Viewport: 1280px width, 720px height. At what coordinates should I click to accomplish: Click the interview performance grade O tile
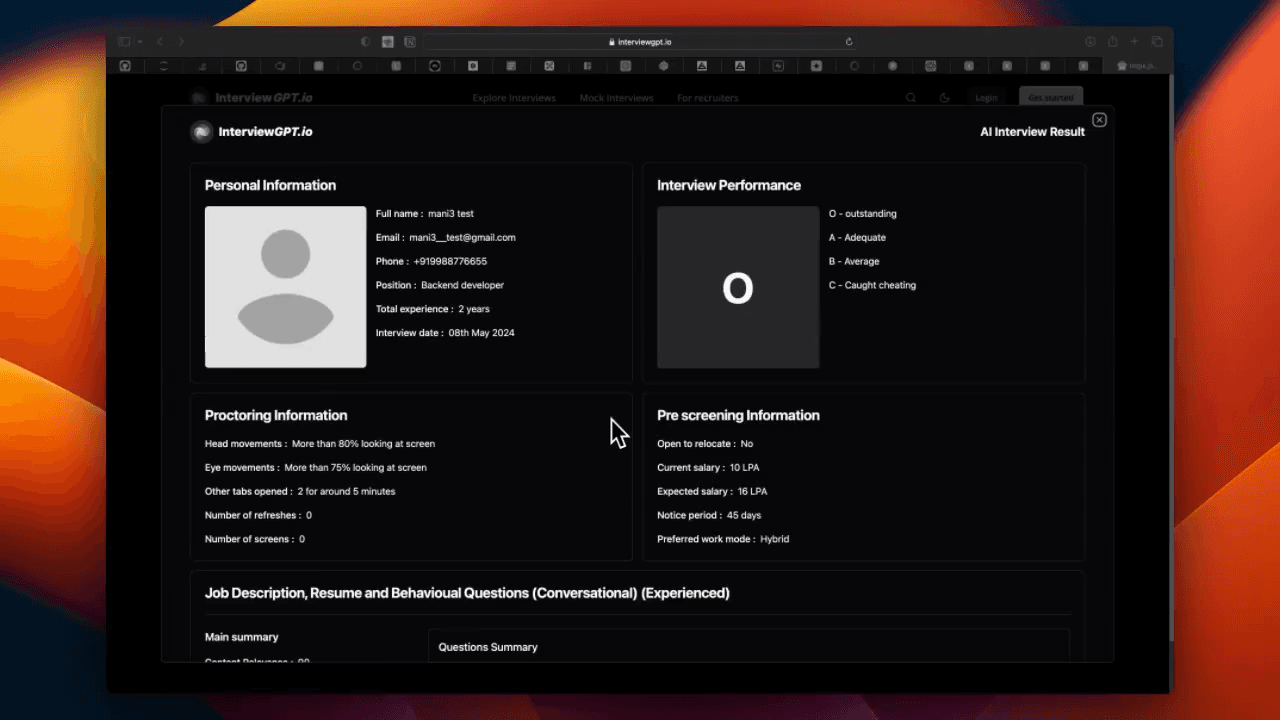point(738,287)
